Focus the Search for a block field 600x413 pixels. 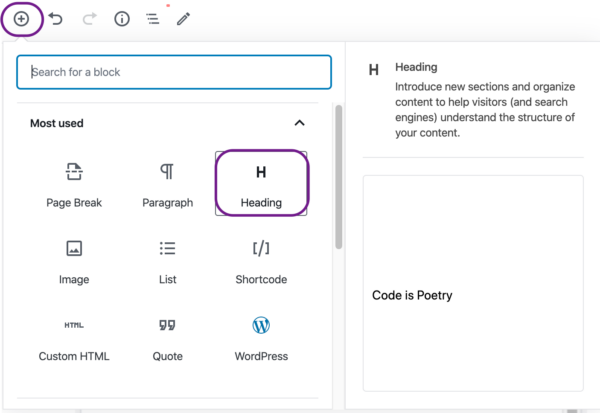click(x=174, y=72)
